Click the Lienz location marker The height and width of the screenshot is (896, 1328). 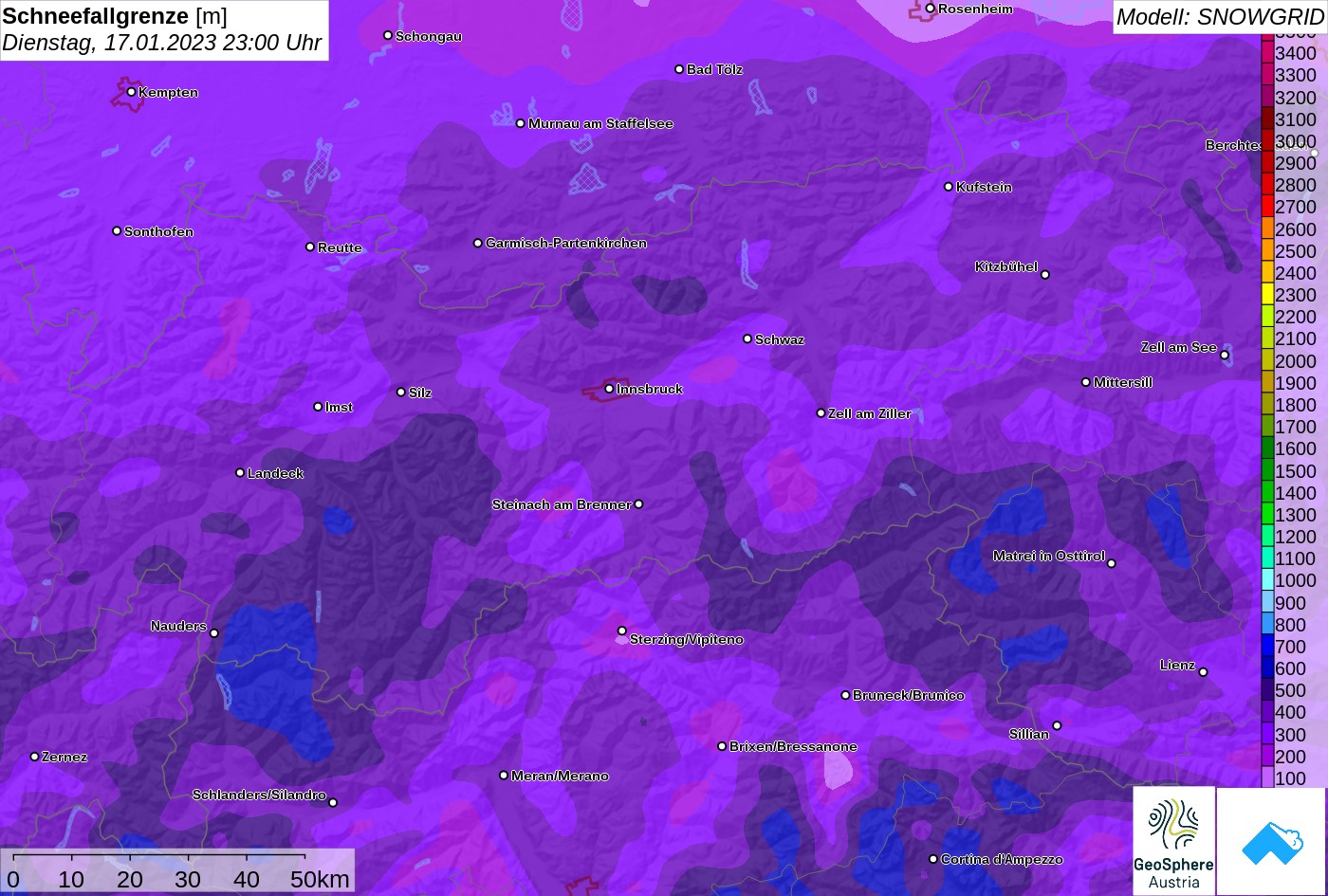[1203, 672]
